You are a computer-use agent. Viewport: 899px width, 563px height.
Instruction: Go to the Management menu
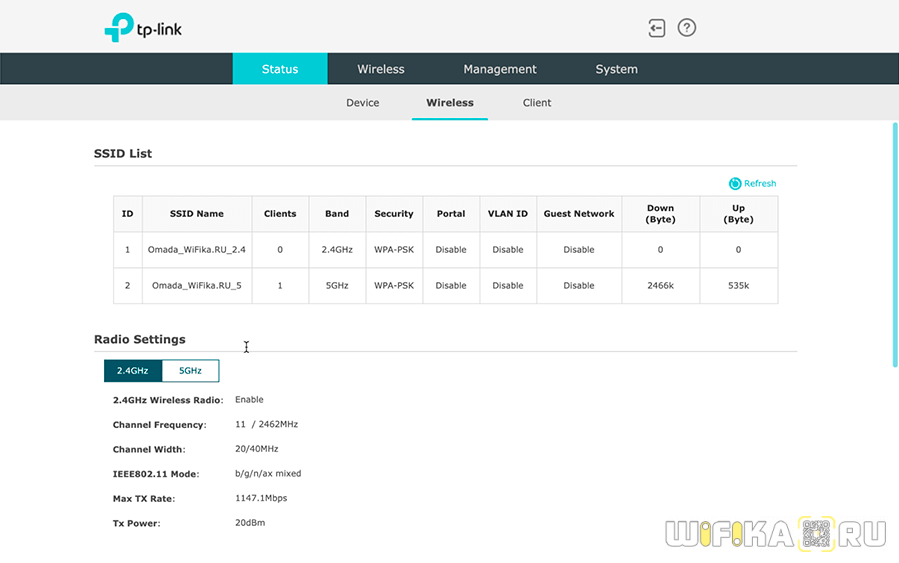tap(500, 69)
